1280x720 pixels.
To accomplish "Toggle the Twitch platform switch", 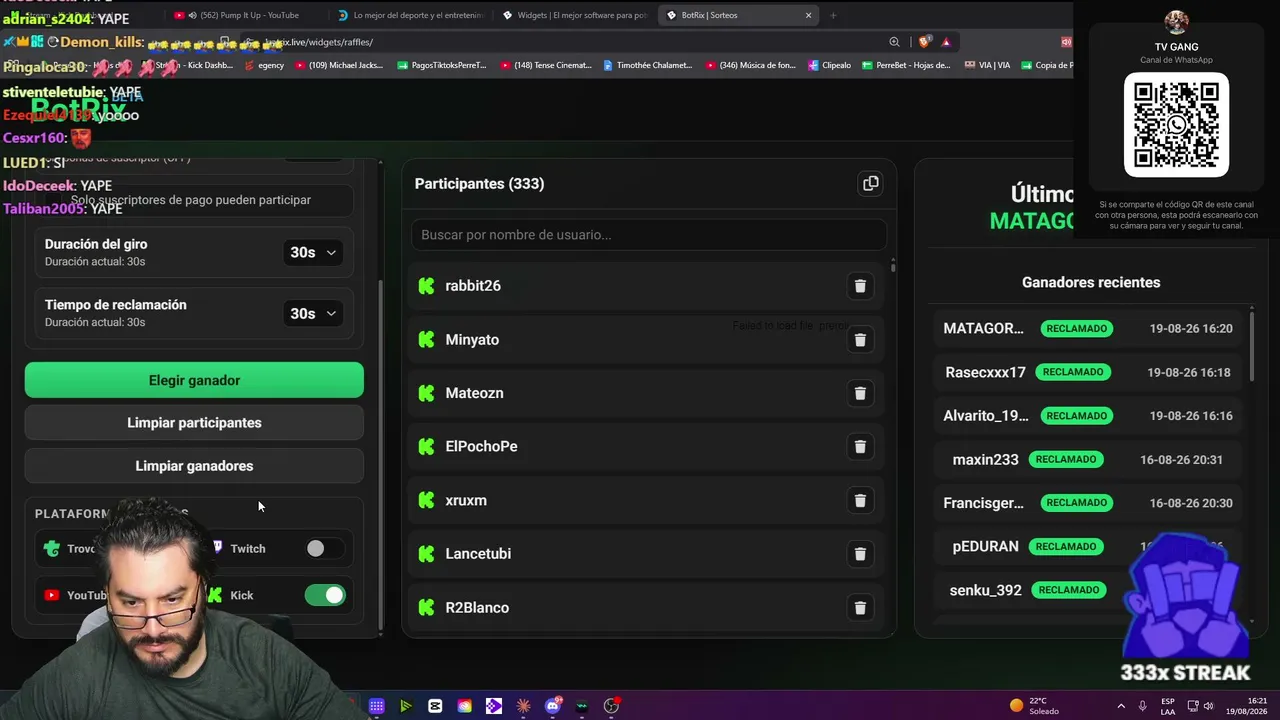I will tap(325, 548).
